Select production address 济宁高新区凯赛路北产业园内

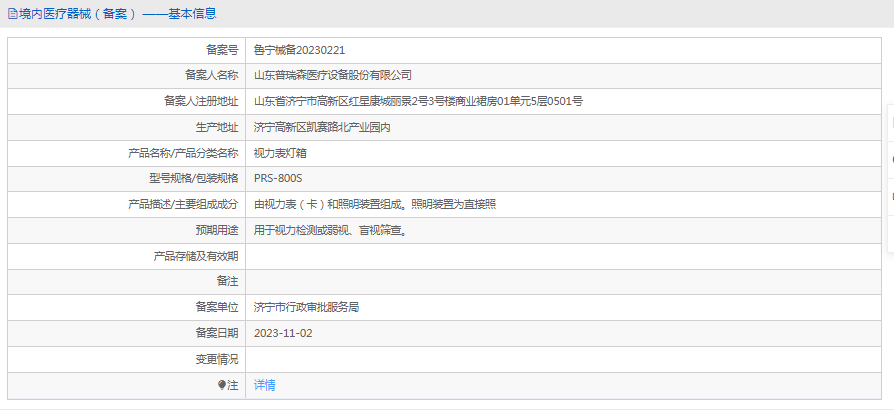click(322, 127)
